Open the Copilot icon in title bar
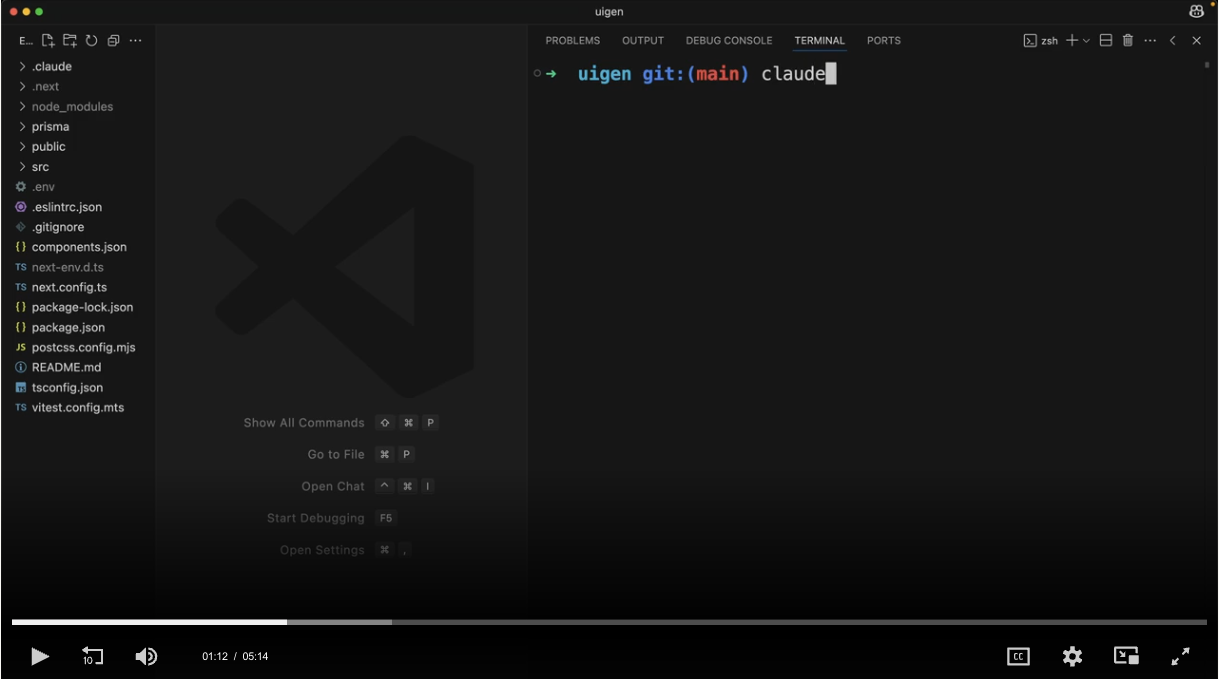Viewport: 1219px width, 679px height. 1196,12
